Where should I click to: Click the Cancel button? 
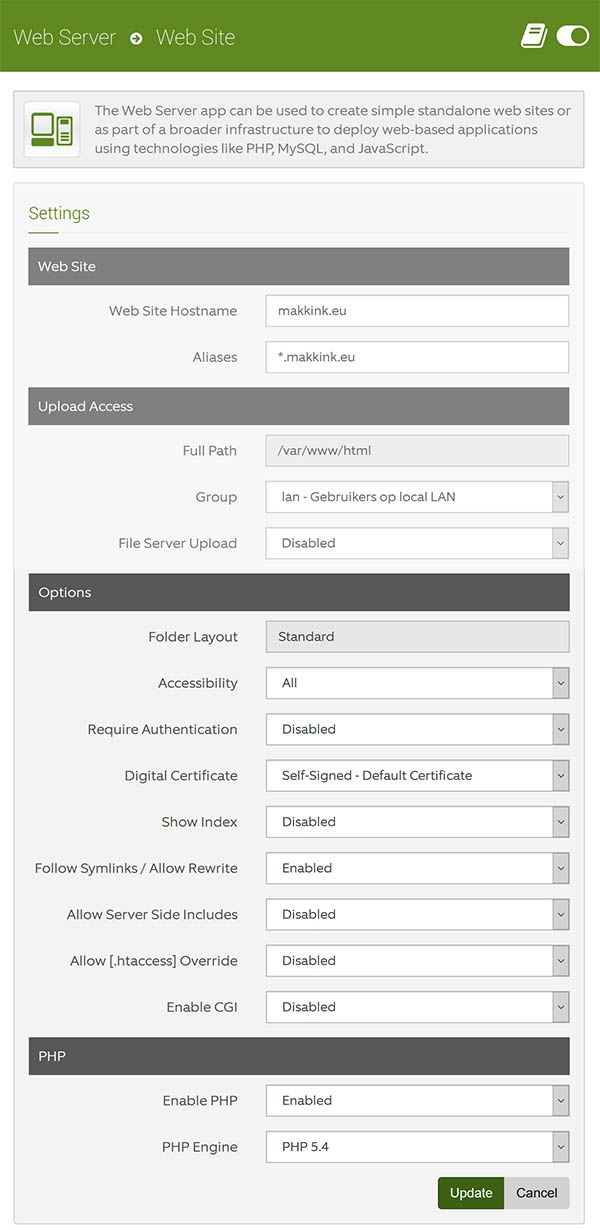(537, 1193)
